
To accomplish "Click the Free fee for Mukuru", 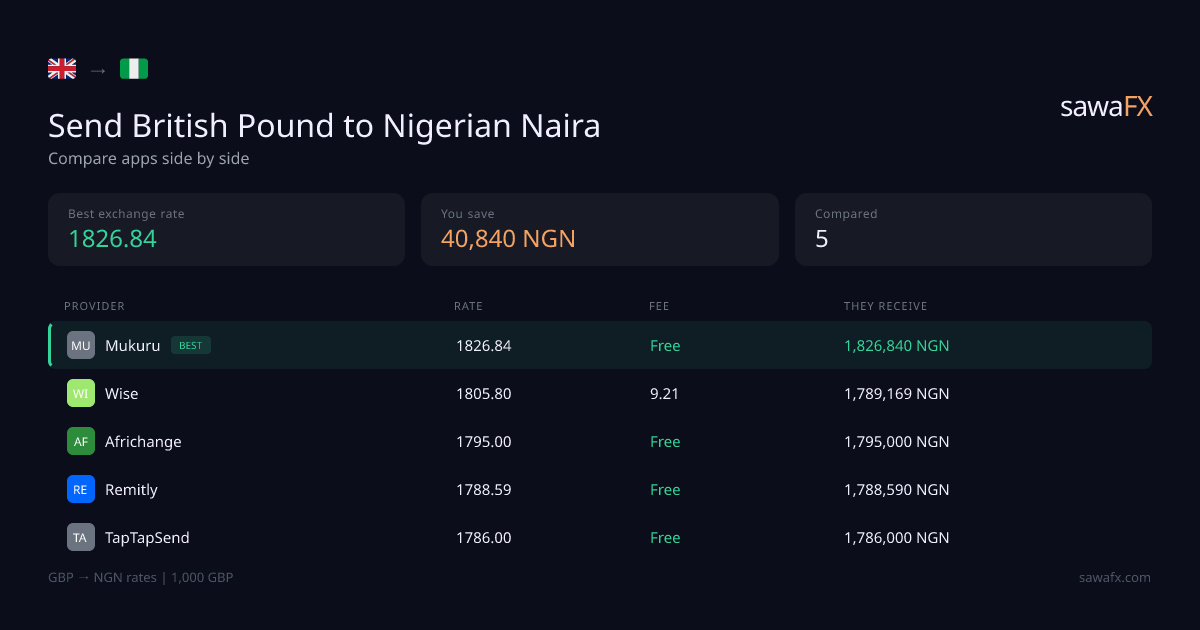I will (x=665, y=345).
